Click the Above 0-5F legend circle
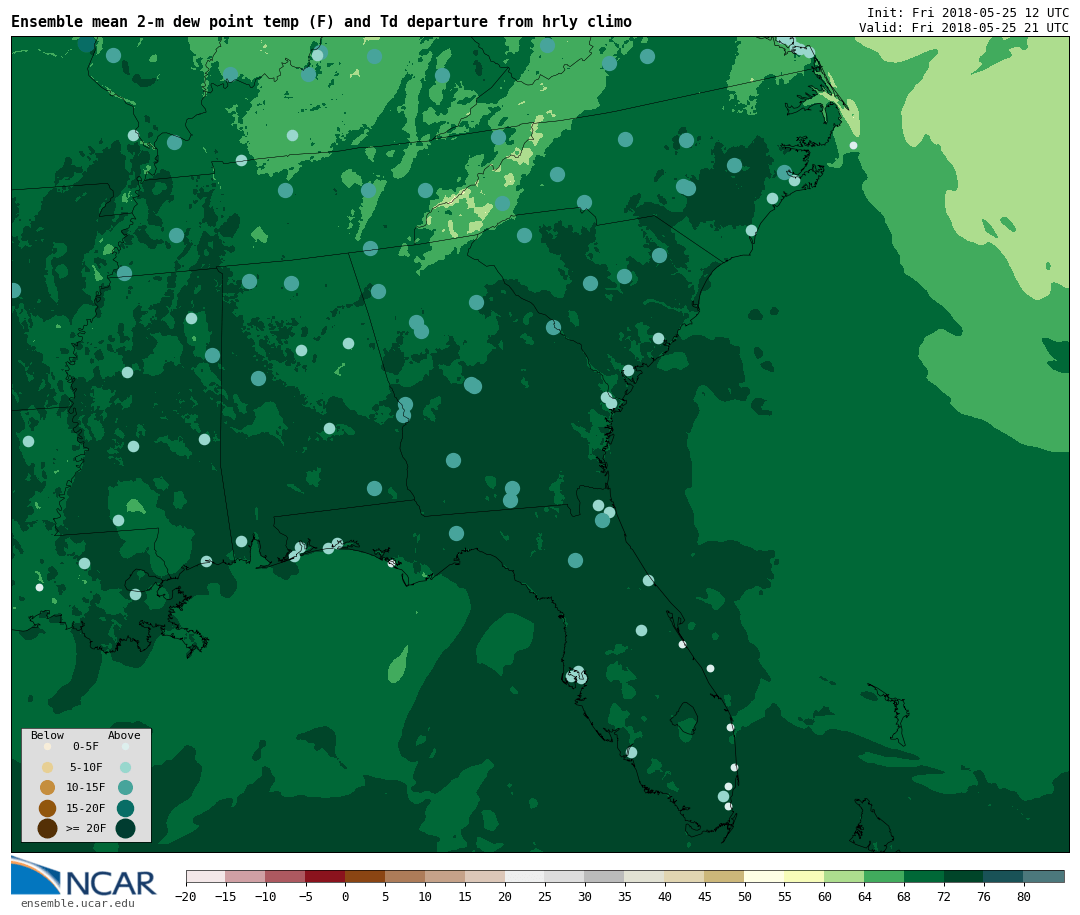Image resolution: width=1080 pixels, height=915 pixels. tap(125, 746)
